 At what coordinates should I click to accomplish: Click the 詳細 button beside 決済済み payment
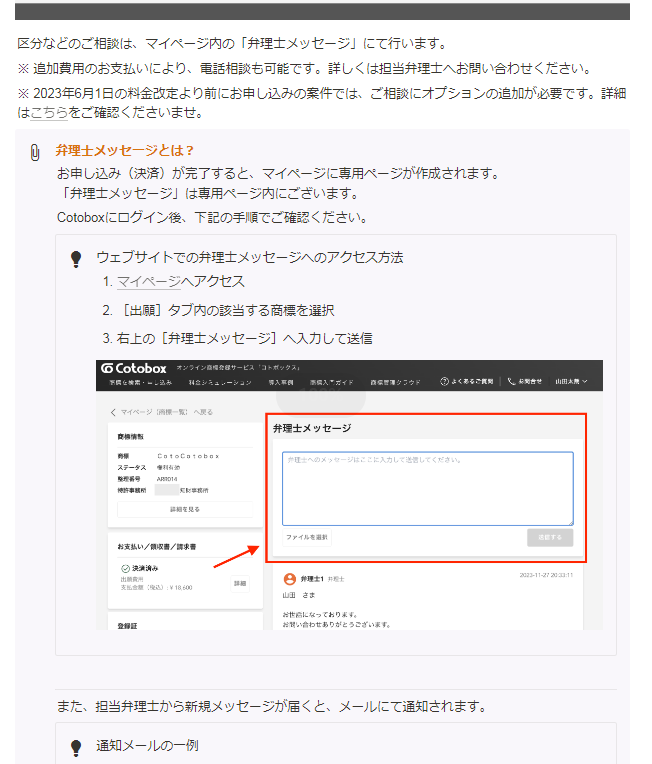click(x=240, y=583)
